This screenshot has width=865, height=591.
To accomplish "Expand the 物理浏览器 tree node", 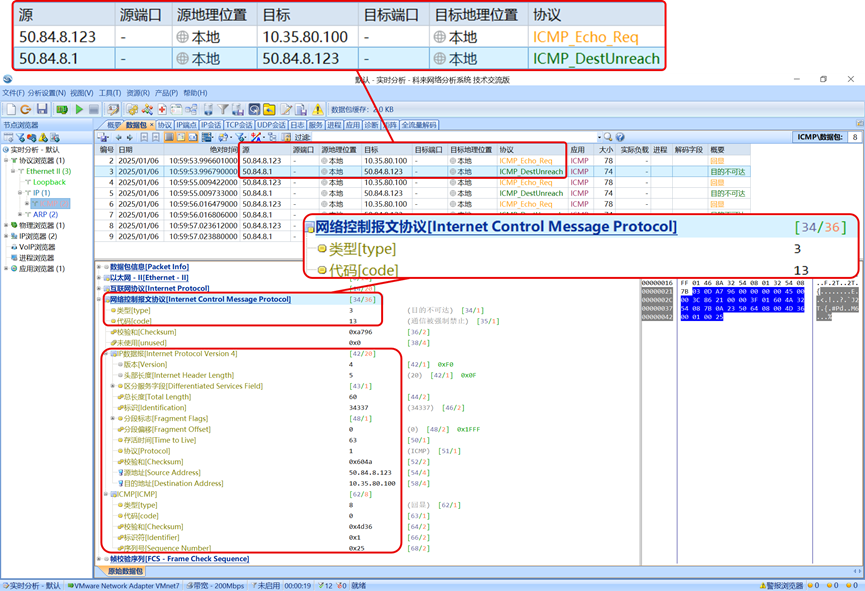I will point(5,225).
